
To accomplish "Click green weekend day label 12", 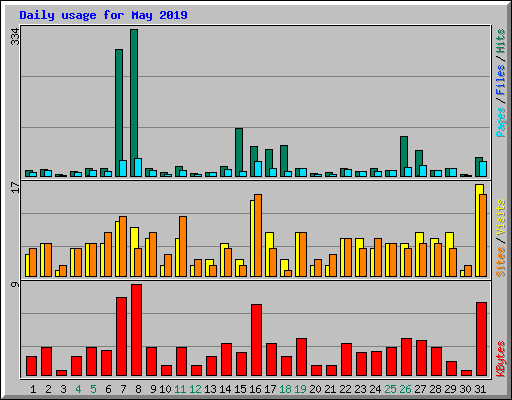I will [x=195, y=389].
